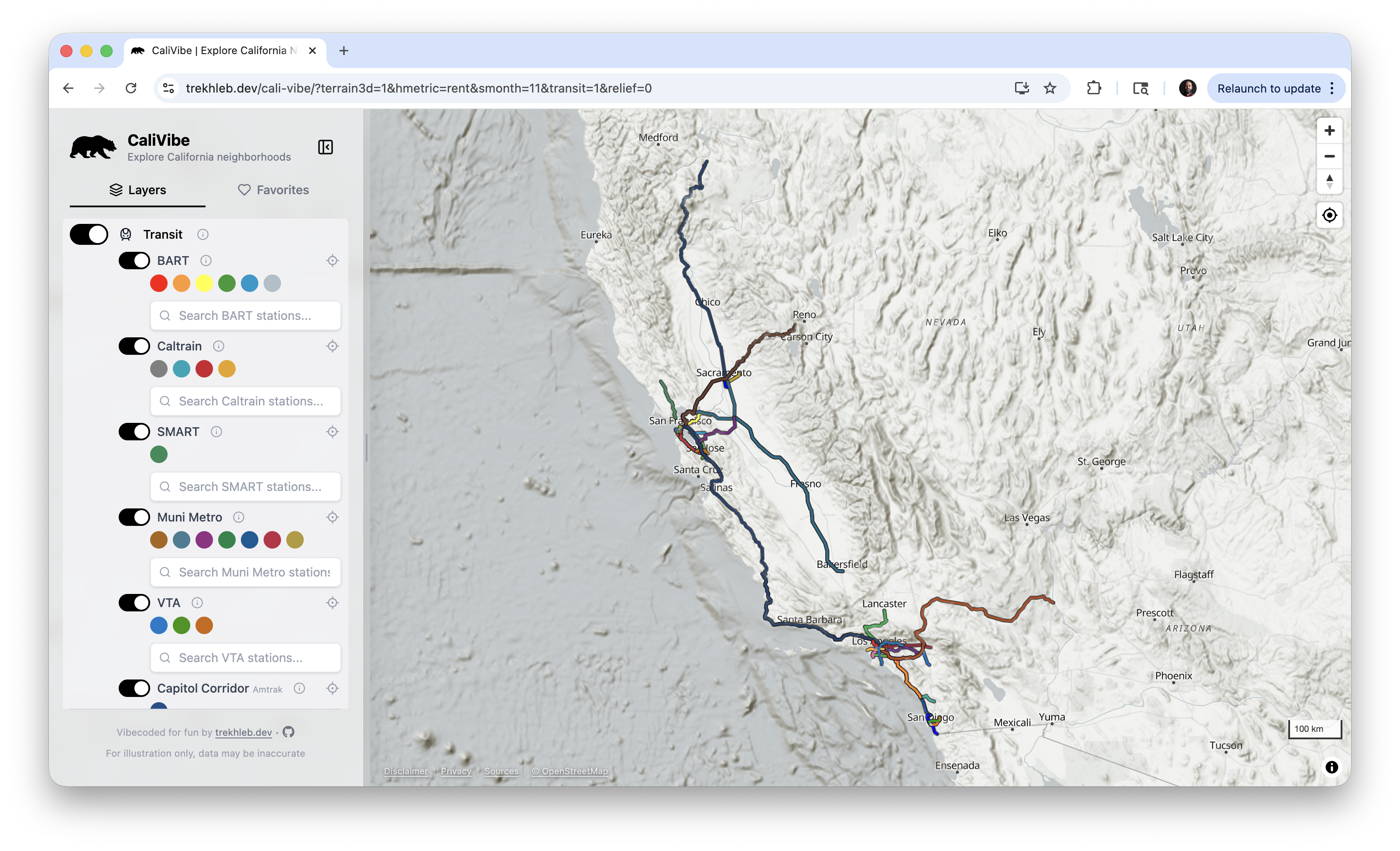
Task: Reload the page
Action: (131, 88)
